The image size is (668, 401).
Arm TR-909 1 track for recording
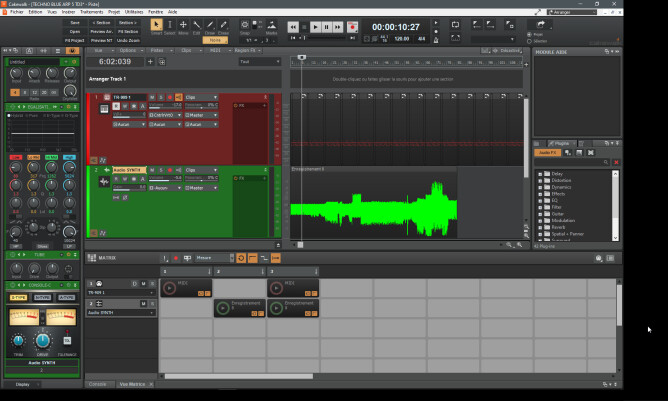click(170, 98)
